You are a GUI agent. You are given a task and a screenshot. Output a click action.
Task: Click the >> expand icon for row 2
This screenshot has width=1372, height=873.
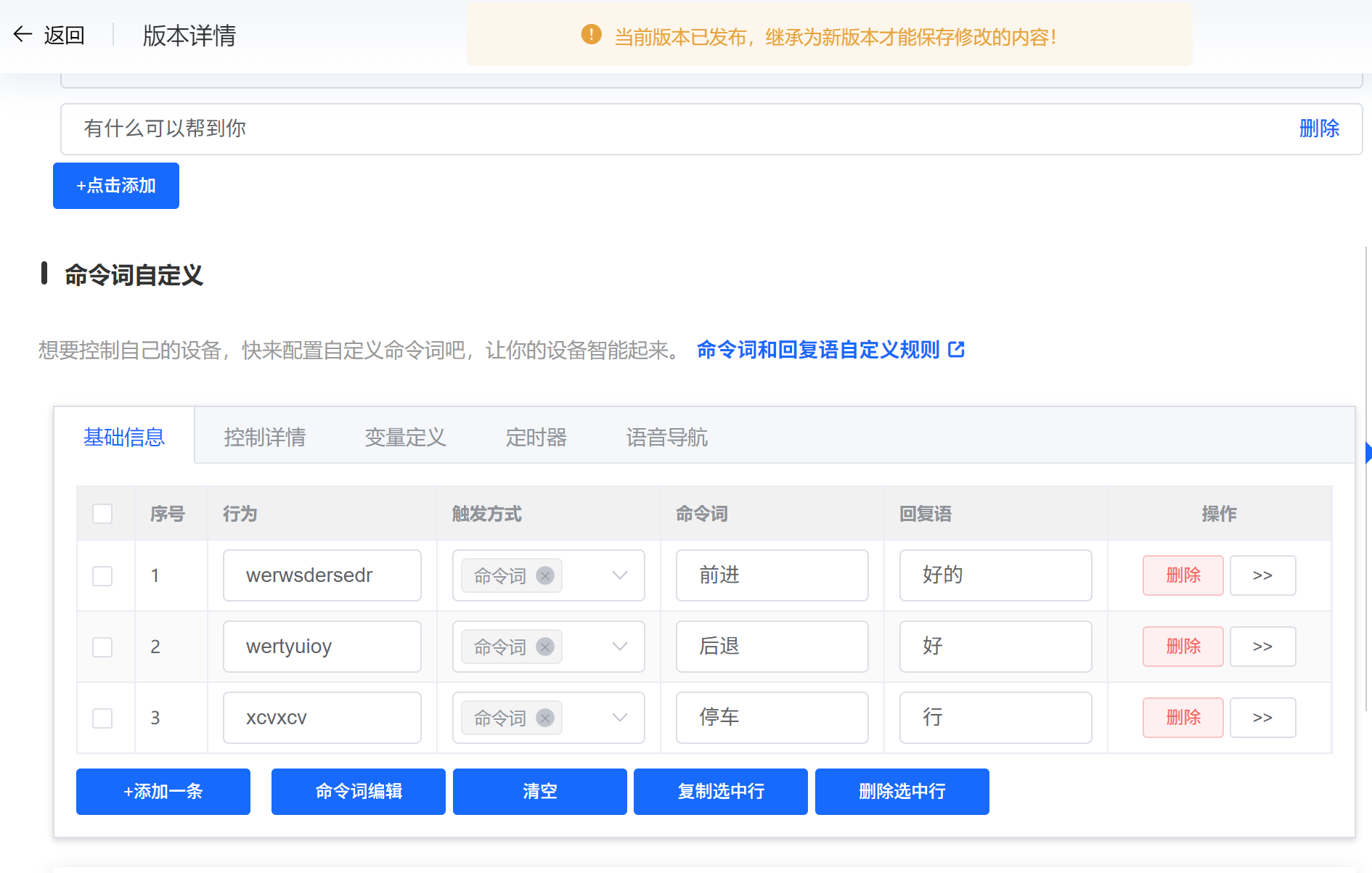[1262, 647]
